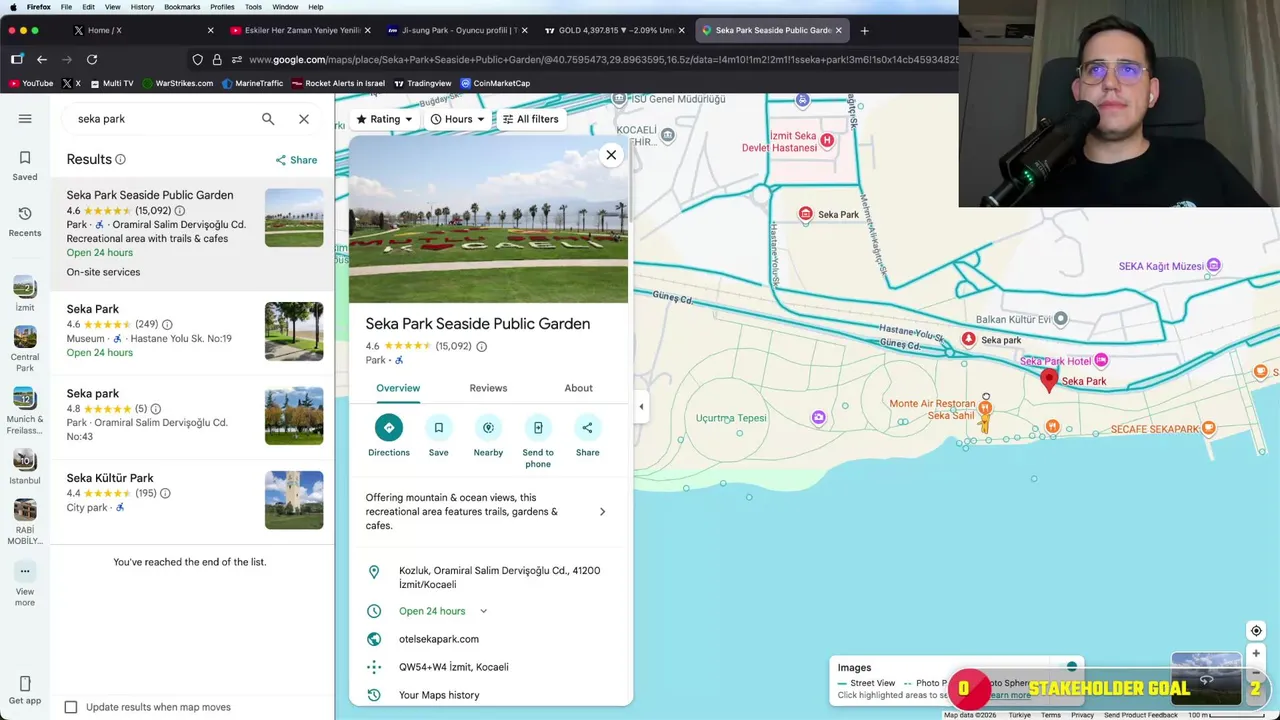
Task: Open All filters
Action: click(530, 119)
